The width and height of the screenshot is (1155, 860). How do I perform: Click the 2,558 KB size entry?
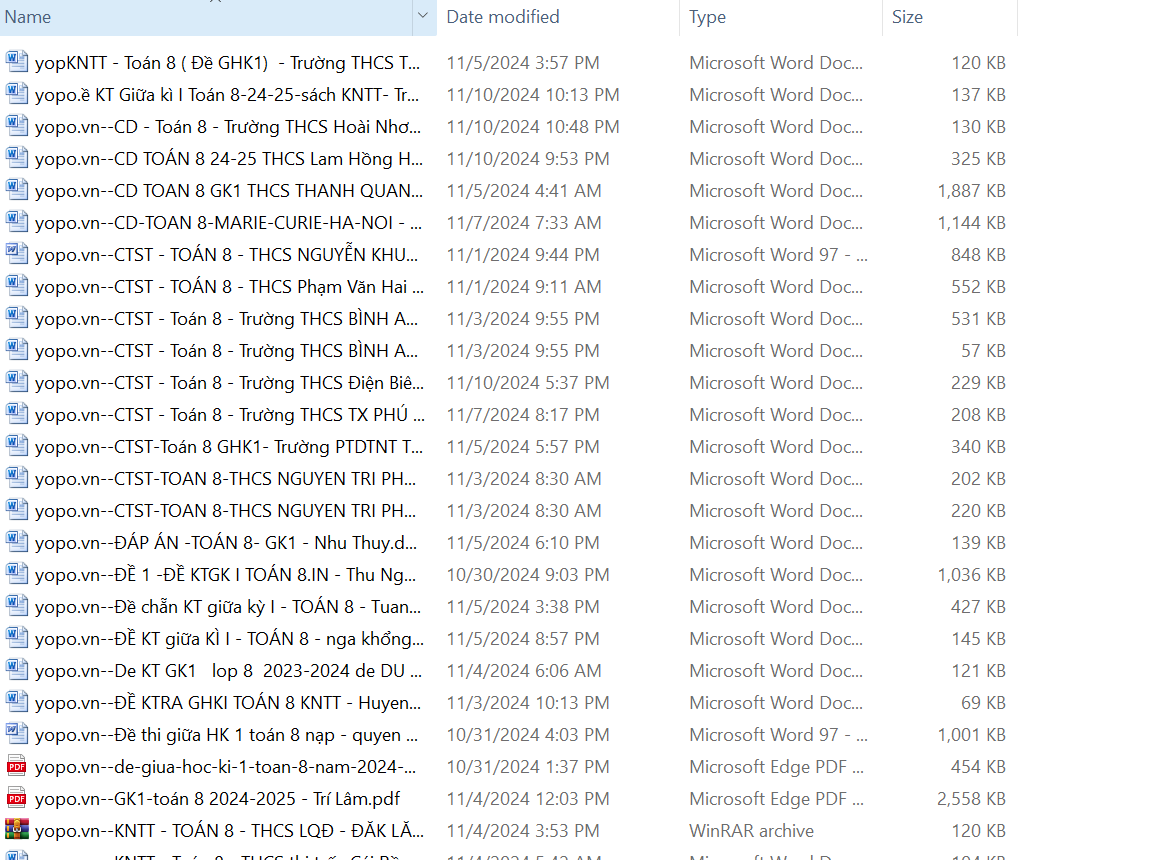point(971,799)
